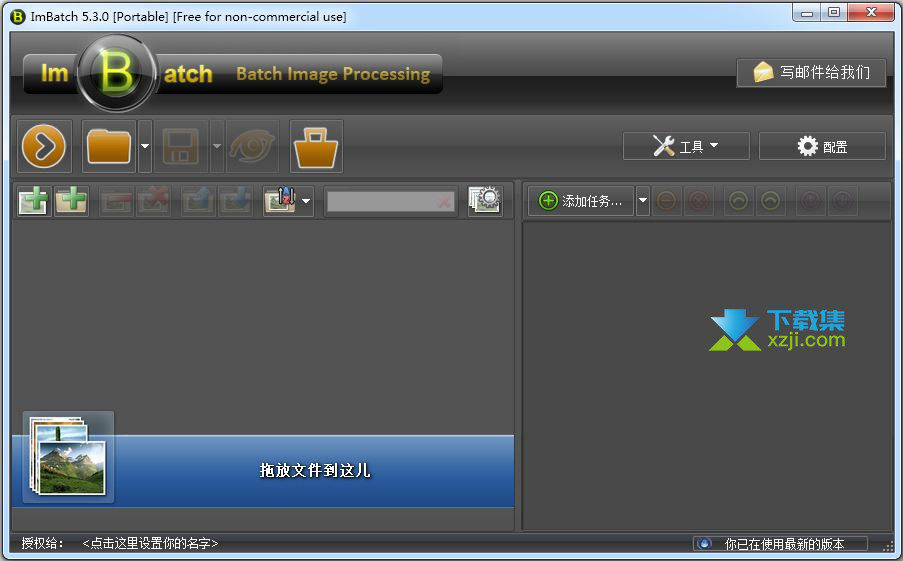Click the large glowing B logo emblem
This screenshot has width=903, height=561.
click(117, 73)
